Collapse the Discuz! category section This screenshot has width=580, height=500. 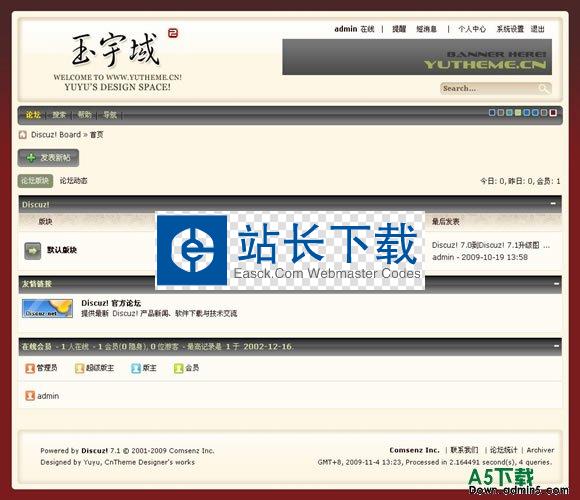tap(553, 203)
